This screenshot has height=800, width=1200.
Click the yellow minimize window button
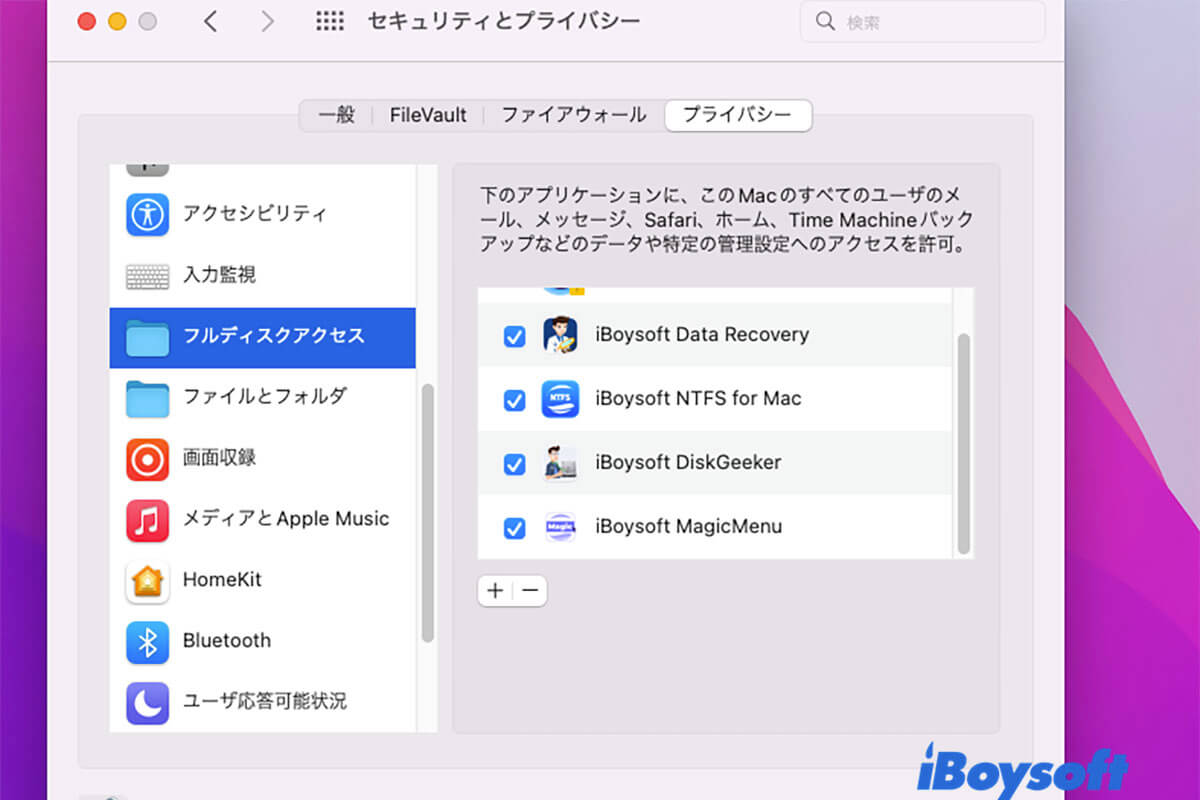117,21
